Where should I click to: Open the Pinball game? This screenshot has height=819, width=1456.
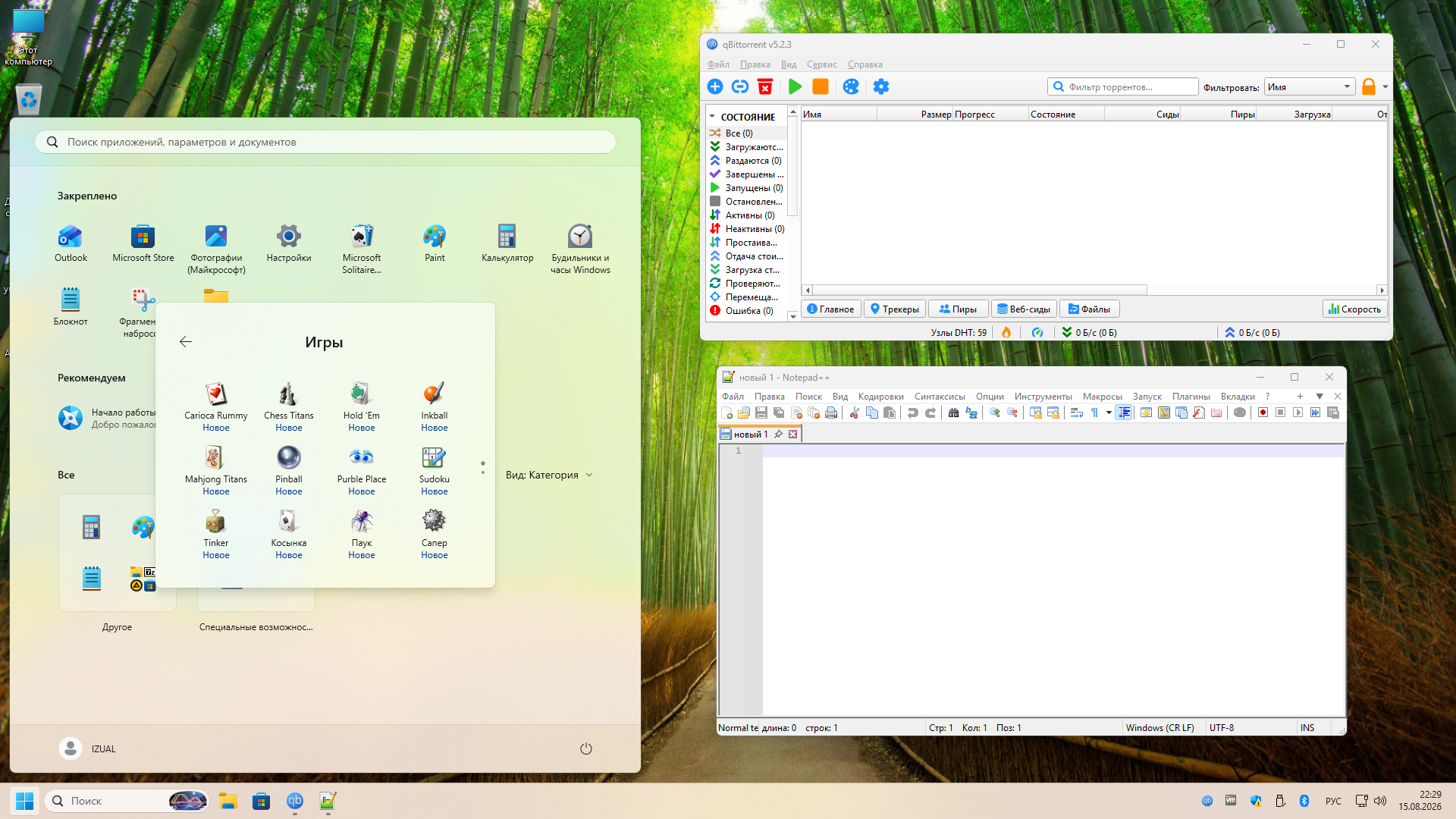click(x=289, y=470)
